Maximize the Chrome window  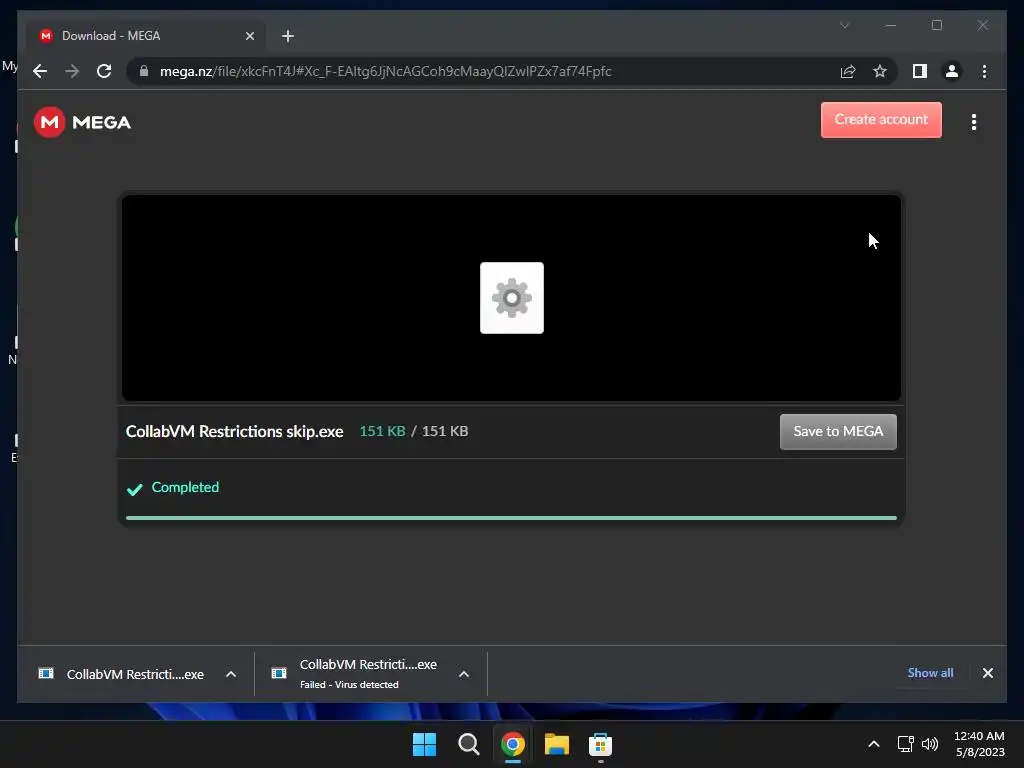pos(937,25)
